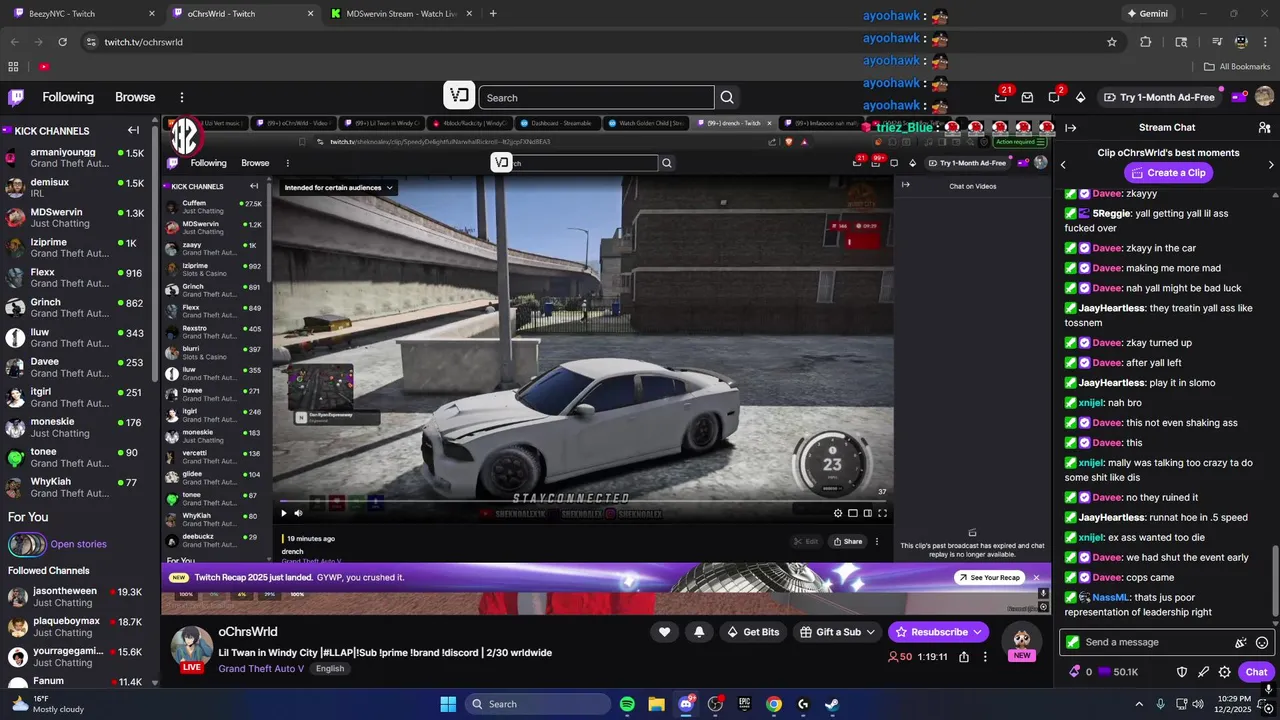Open the oChrsWrld channel name heading
The width and height of the screenshot is (1280, 720).
point(248,632)
